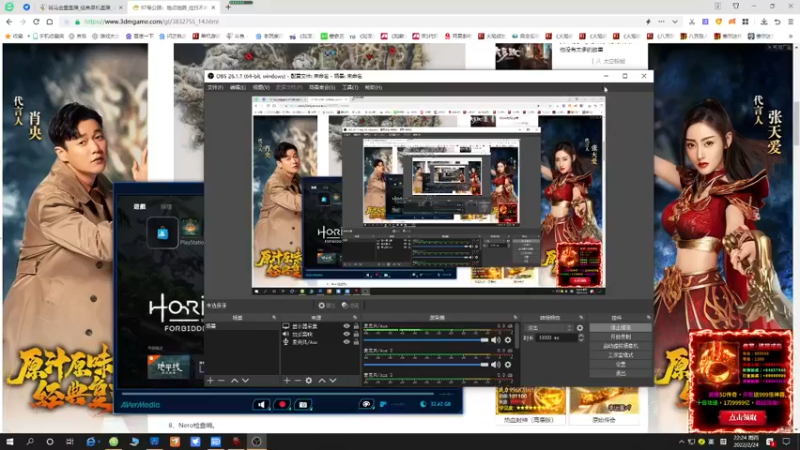Remove the selected scene with the minus icon

click(x=221, y=381)
